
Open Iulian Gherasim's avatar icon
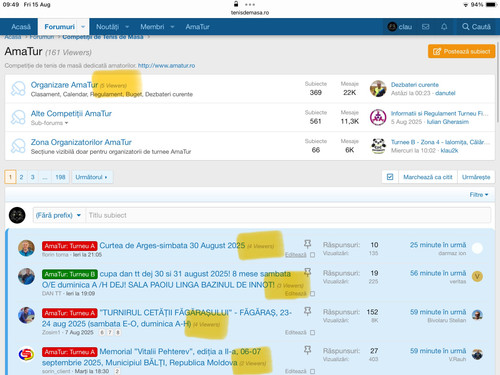point(378,117)
